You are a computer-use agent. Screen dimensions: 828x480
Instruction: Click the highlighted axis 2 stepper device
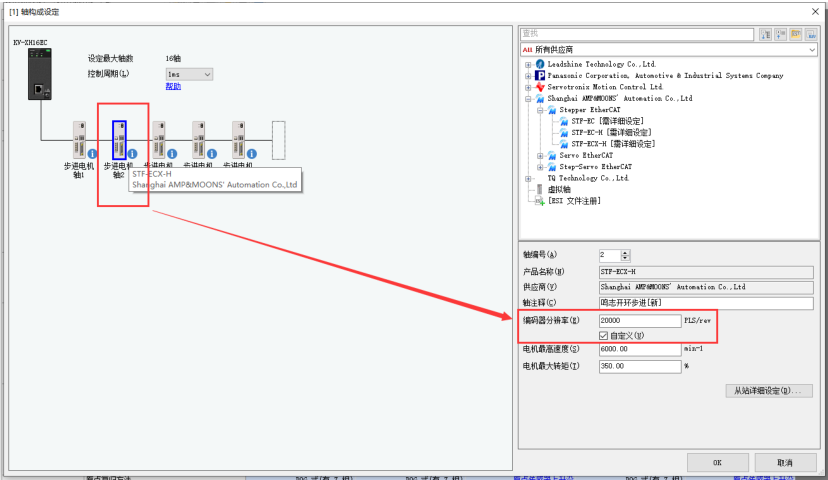coord(119,138)
